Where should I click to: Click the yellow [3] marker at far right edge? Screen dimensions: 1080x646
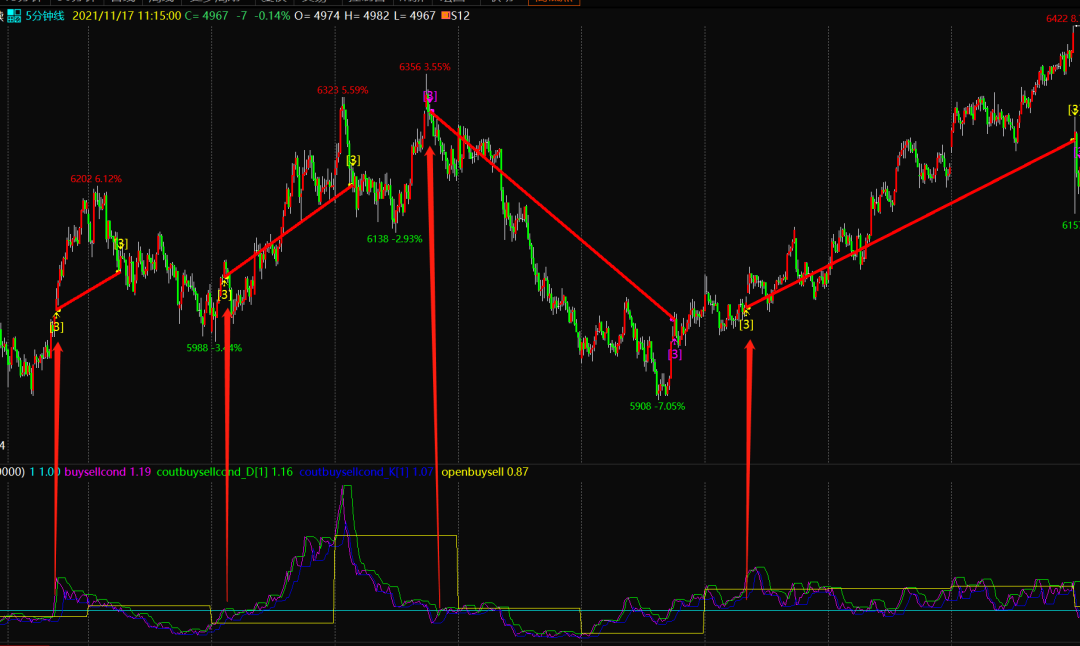(1073, 109)
